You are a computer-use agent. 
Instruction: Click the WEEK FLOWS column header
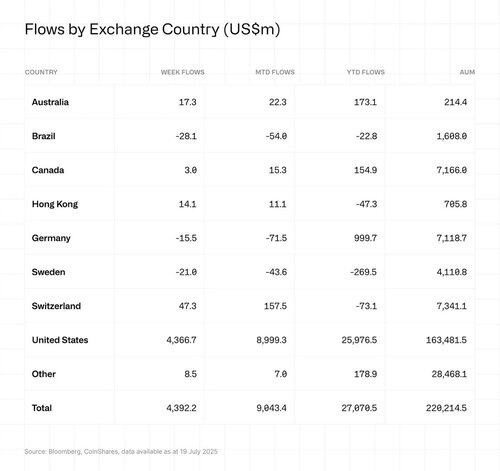(x=182, y=72)
